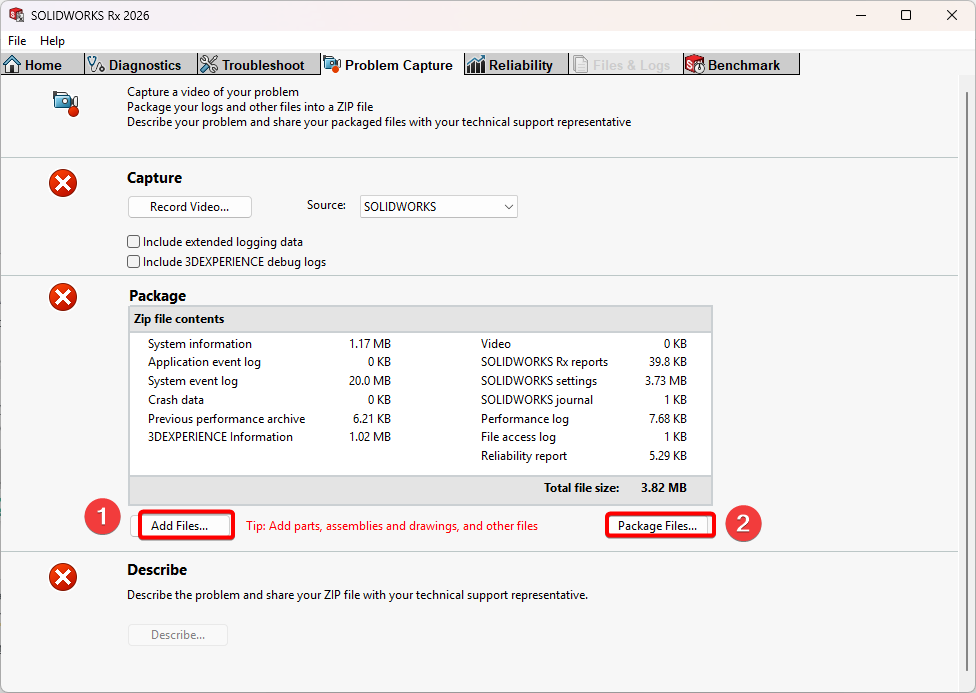Select the Problem Capture tab

coord(393,65)
